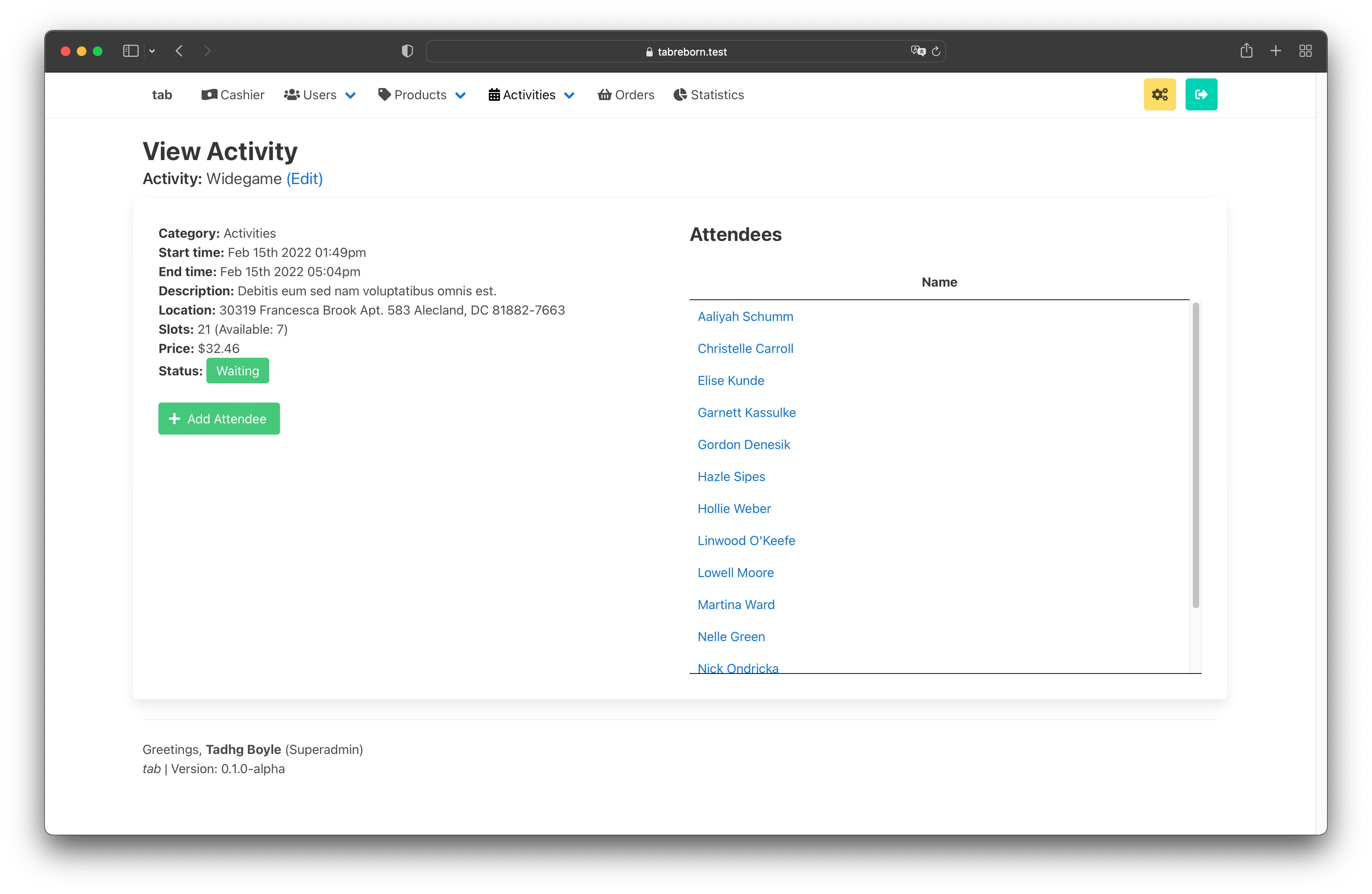Reload the page with refresh icon
Screen dimensions: 1372x894
tap(936, 51)
